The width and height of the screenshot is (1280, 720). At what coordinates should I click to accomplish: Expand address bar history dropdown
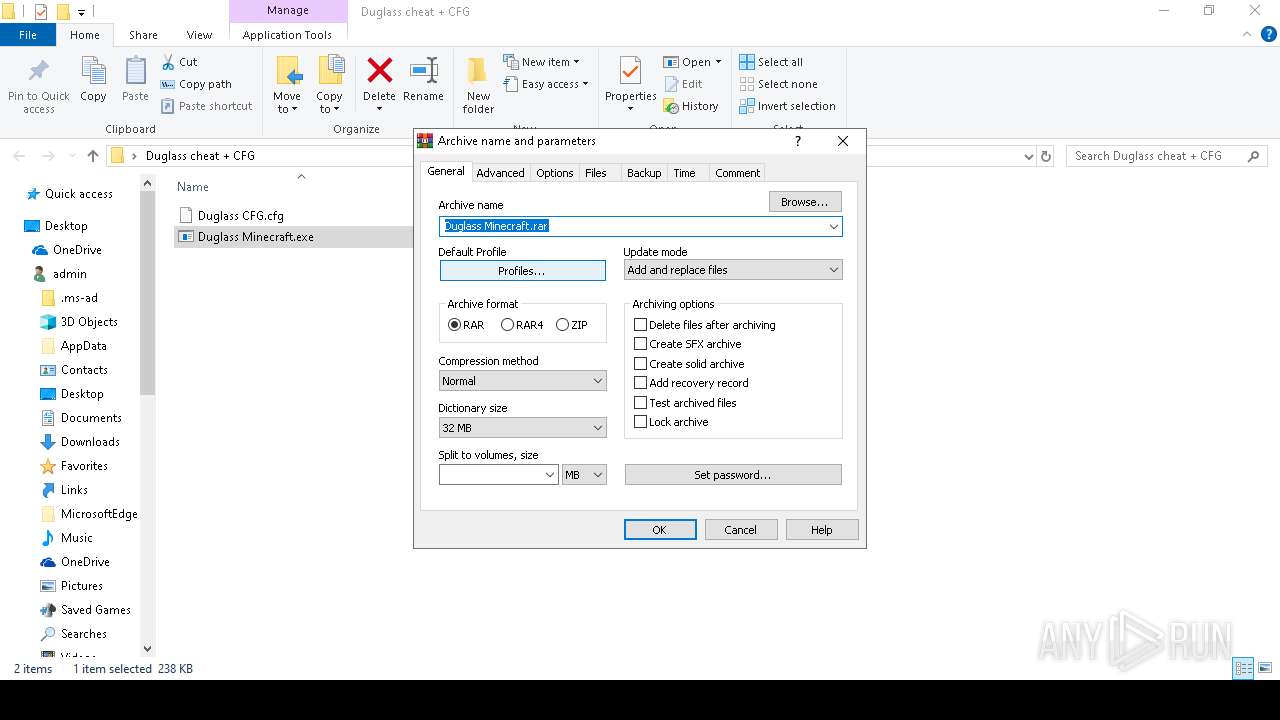pyautogui.click(x=1029, y=156)
